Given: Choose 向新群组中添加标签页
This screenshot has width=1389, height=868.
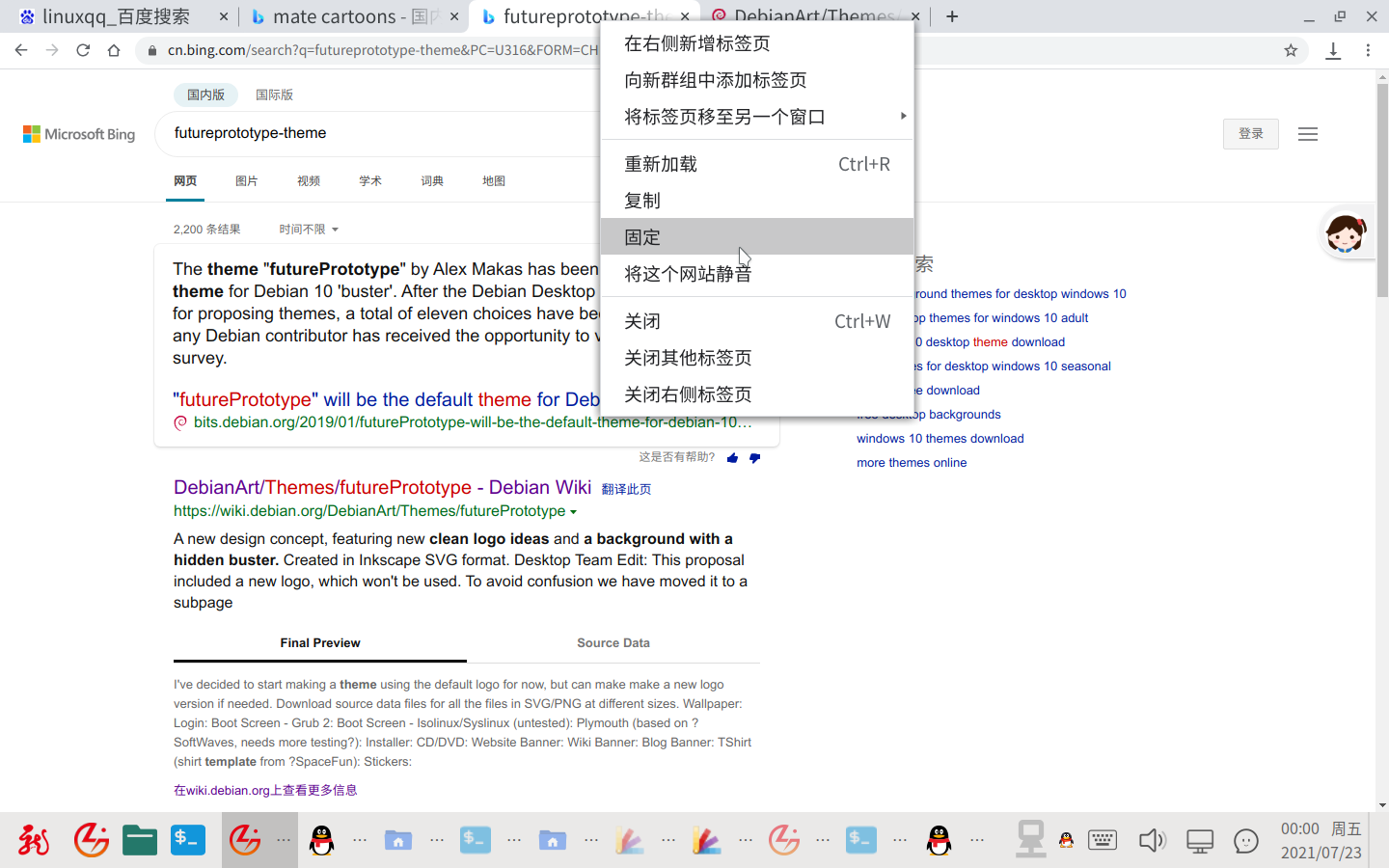Looking at the screenshot, I should (757, 80).
